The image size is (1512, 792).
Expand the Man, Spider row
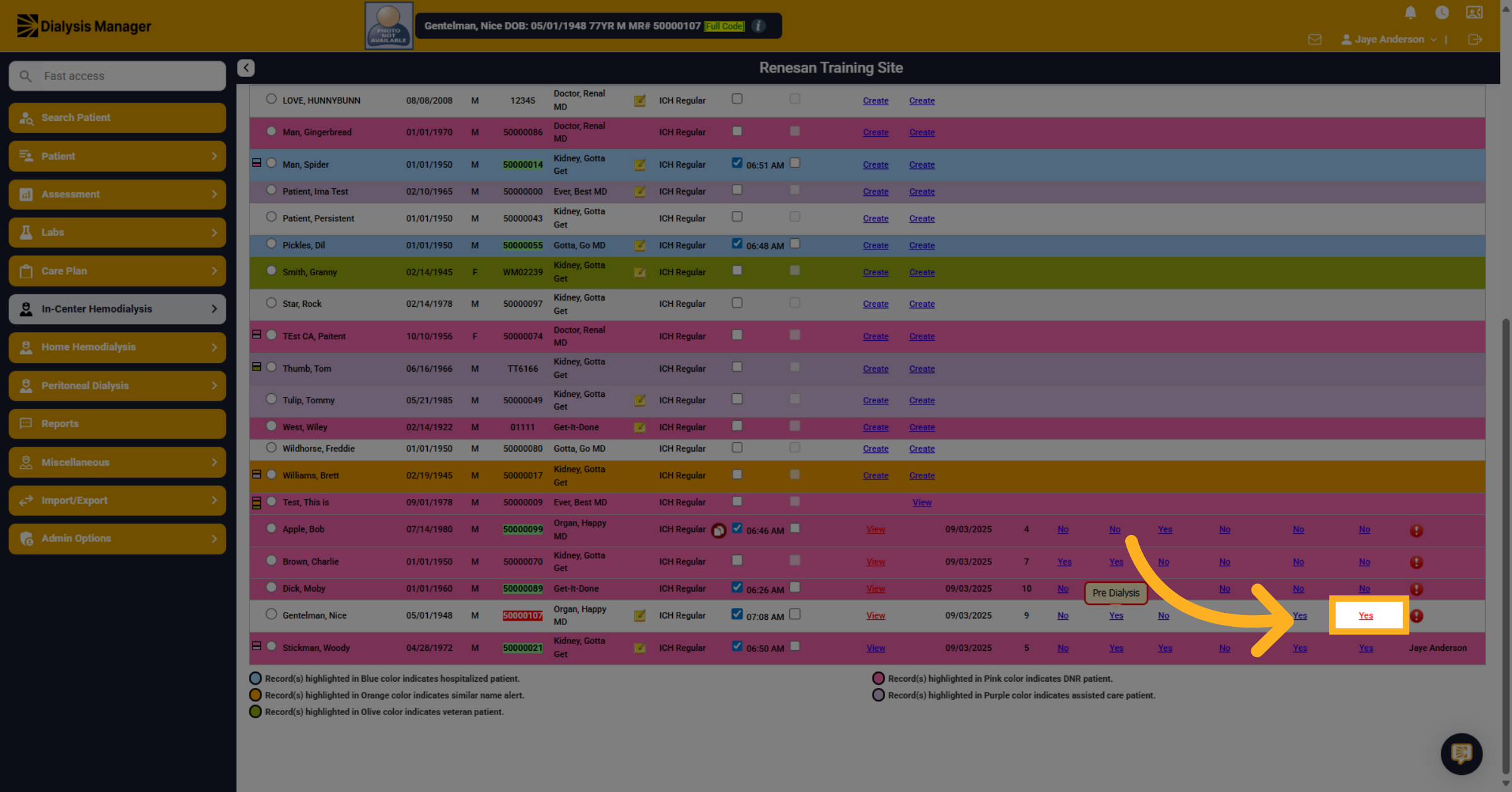pyautogui.click(x=256, y=163)
